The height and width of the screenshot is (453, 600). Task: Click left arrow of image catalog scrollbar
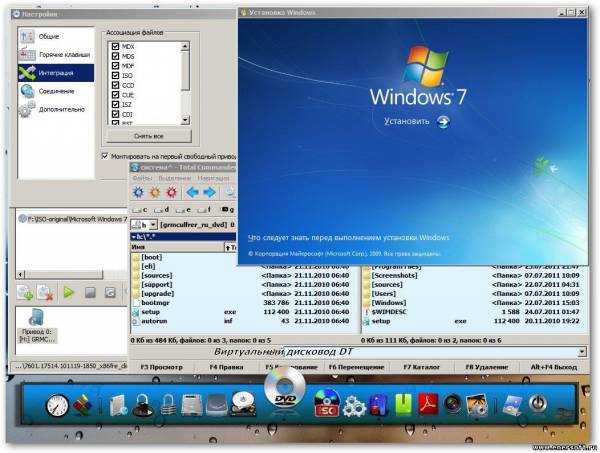(x=21, y=275)
